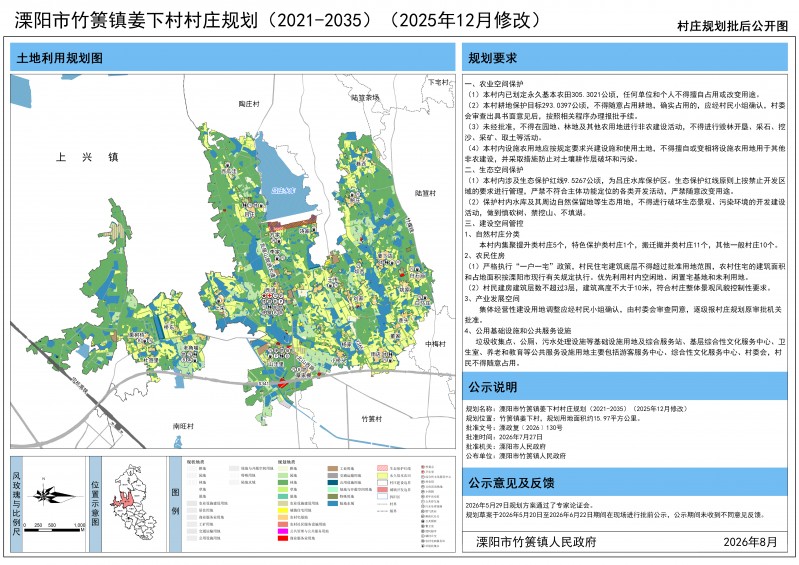Click the 村庄规划批后公开图 text at top right
This screenshot has width=799, height=565.
click(732, 26)
